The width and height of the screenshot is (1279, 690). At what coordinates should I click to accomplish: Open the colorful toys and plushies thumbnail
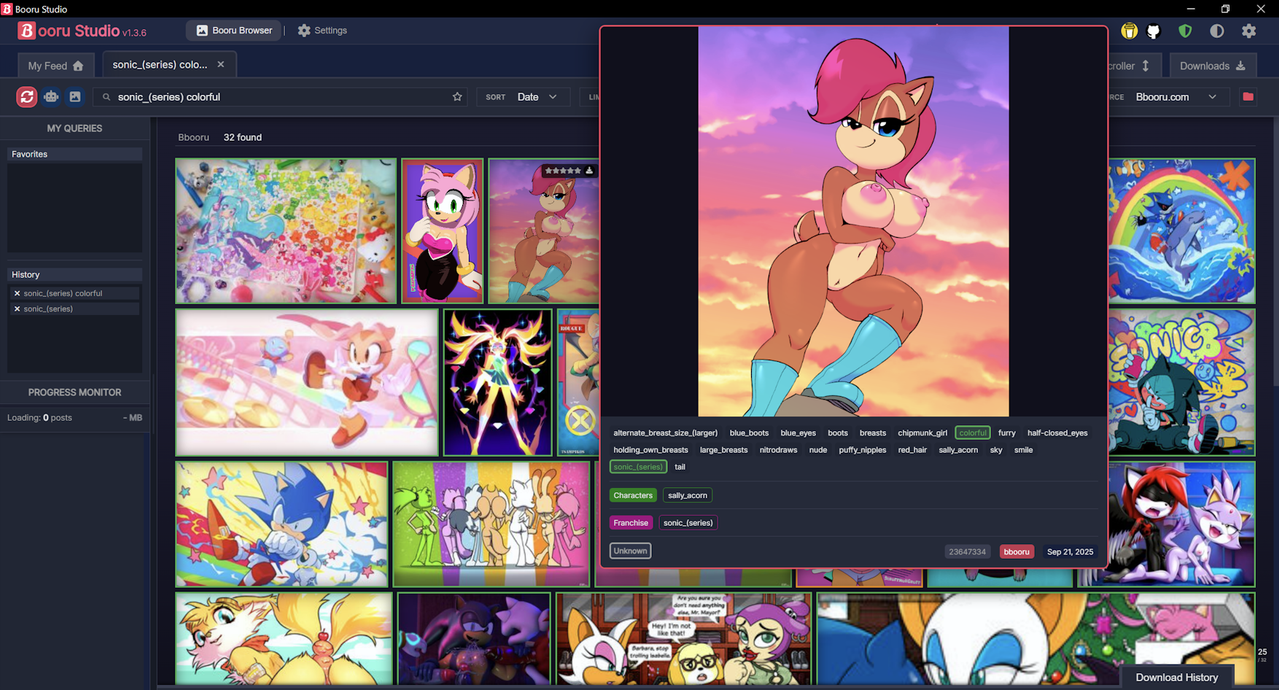(286, 231)
